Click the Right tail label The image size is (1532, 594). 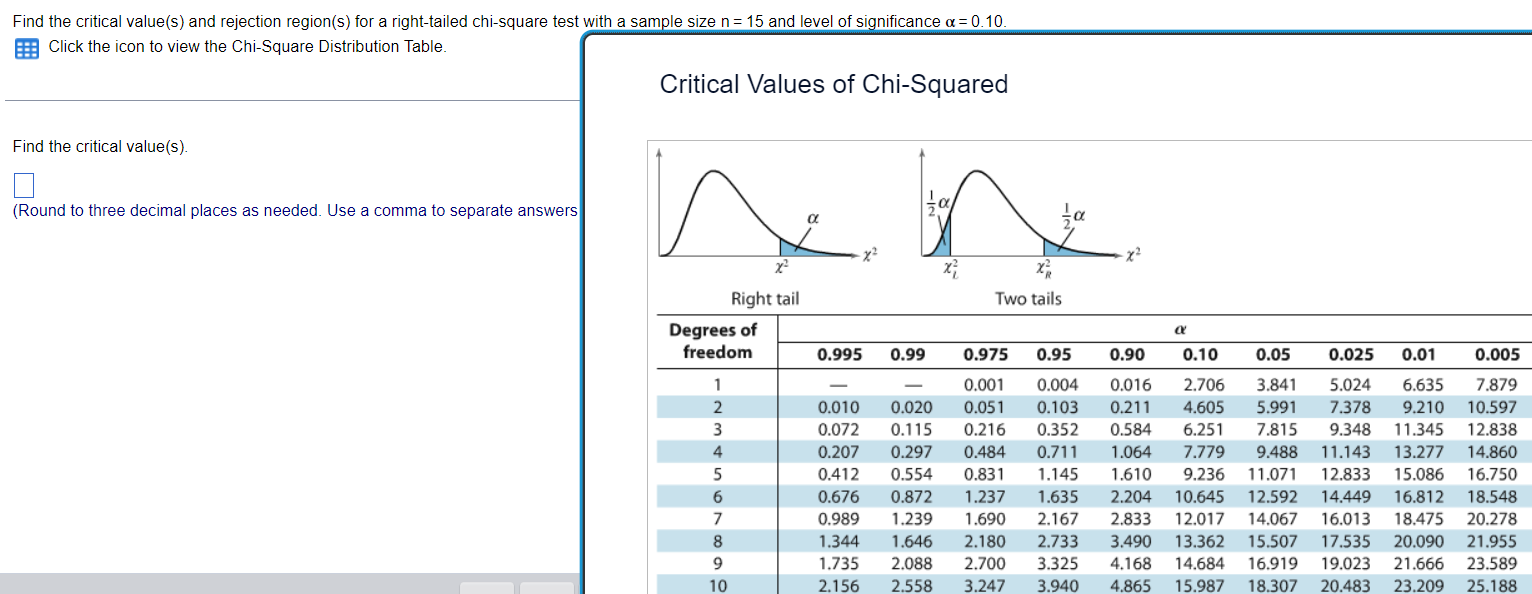click(764, 298)
